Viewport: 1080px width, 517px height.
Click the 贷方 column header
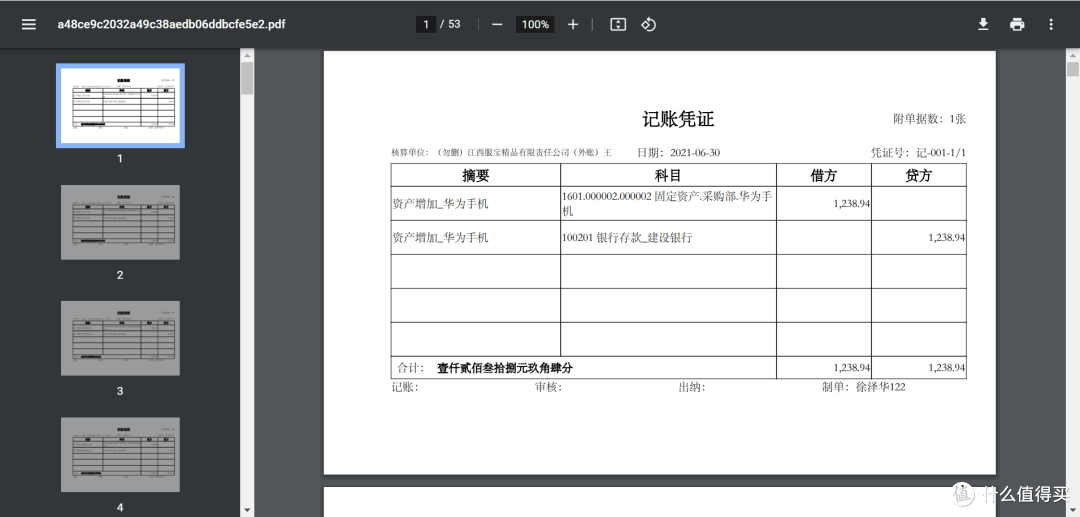pyautogui.click(x=919, y=176)
